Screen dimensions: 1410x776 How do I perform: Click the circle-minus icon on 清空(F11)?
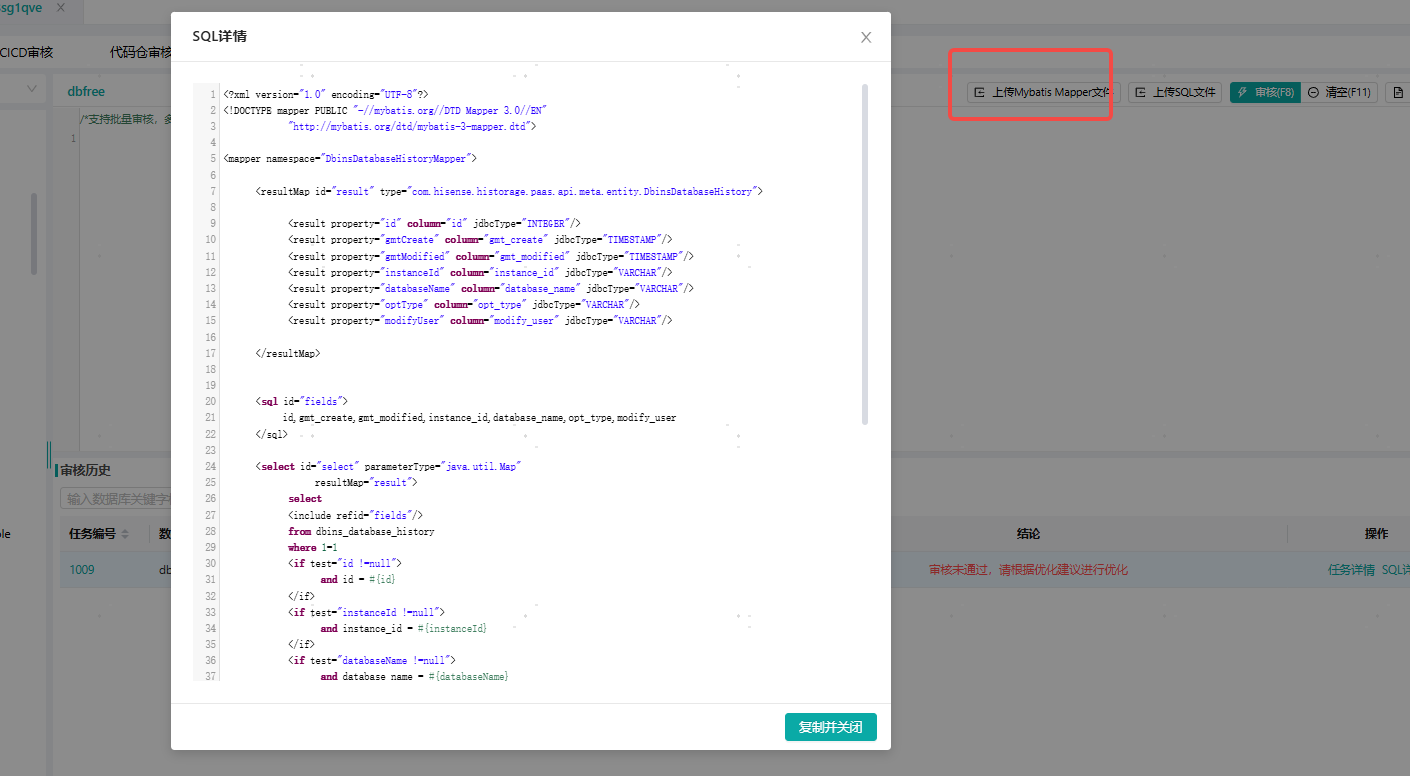coord(1313,92)
